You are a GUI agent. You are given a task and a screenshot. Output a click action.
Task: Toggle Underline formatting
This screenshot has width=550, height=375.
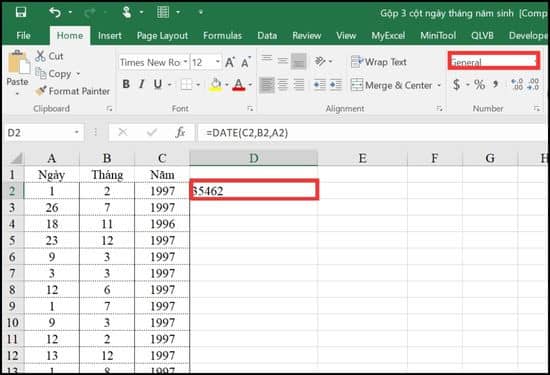point(157,84)
